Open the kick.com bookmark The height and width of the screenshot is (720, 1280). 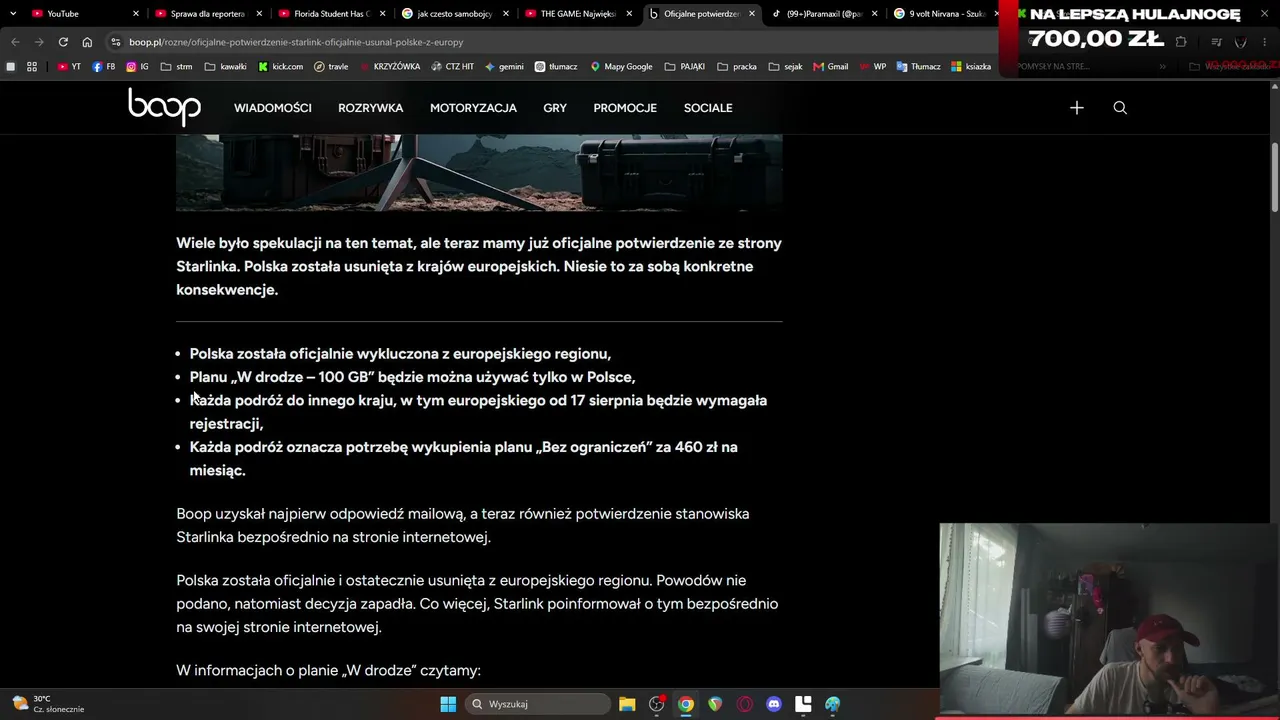(280, 67)
